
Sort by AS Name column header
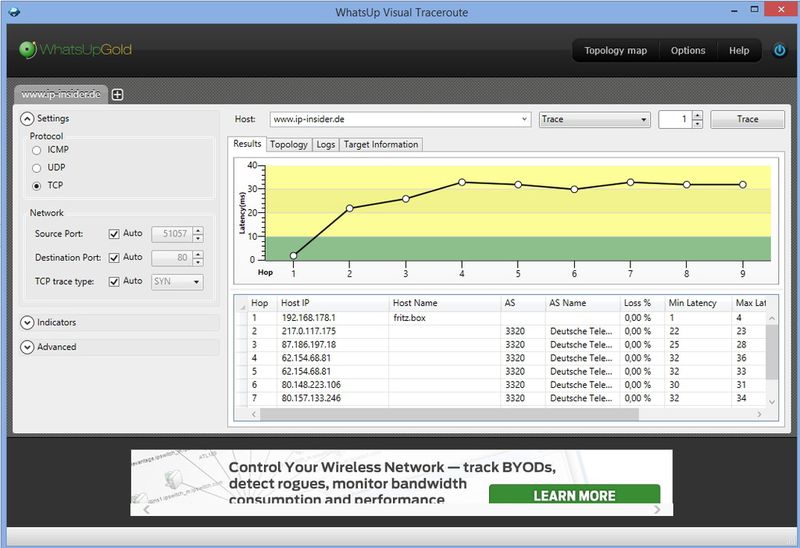point(583,303)
